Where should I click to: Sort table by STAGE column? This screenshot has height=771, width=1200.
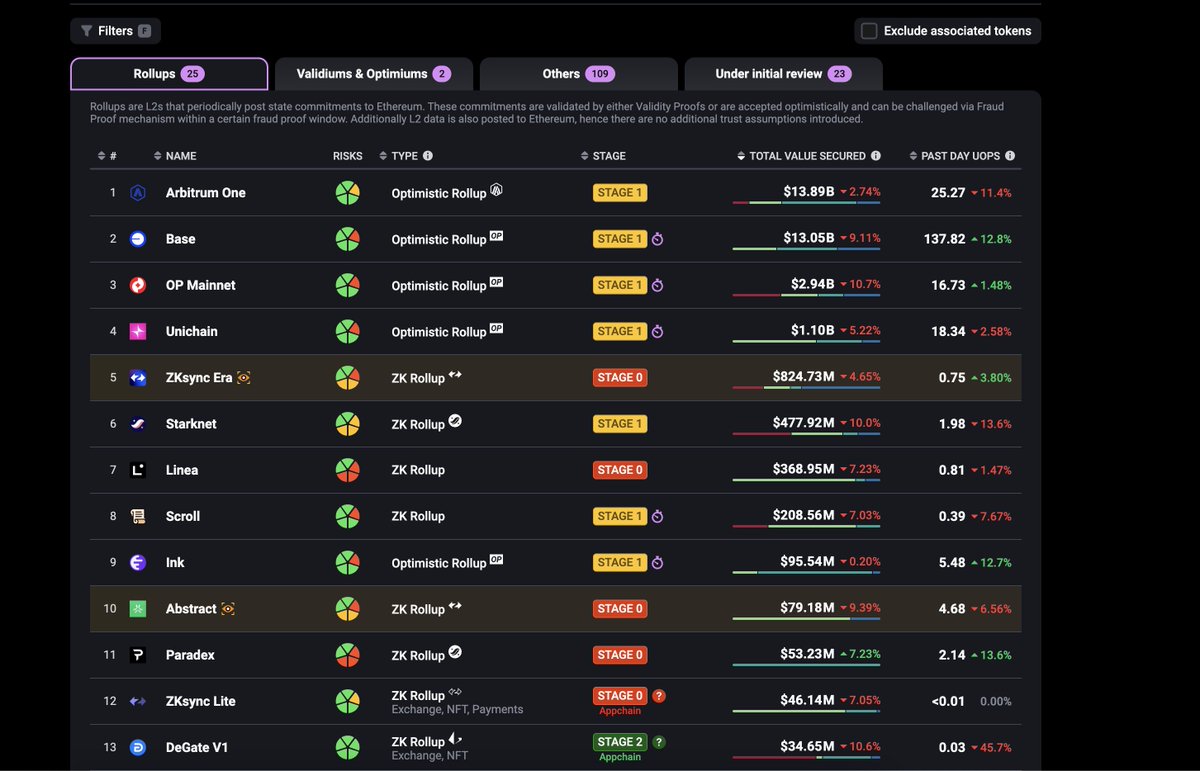coord(603,156)
